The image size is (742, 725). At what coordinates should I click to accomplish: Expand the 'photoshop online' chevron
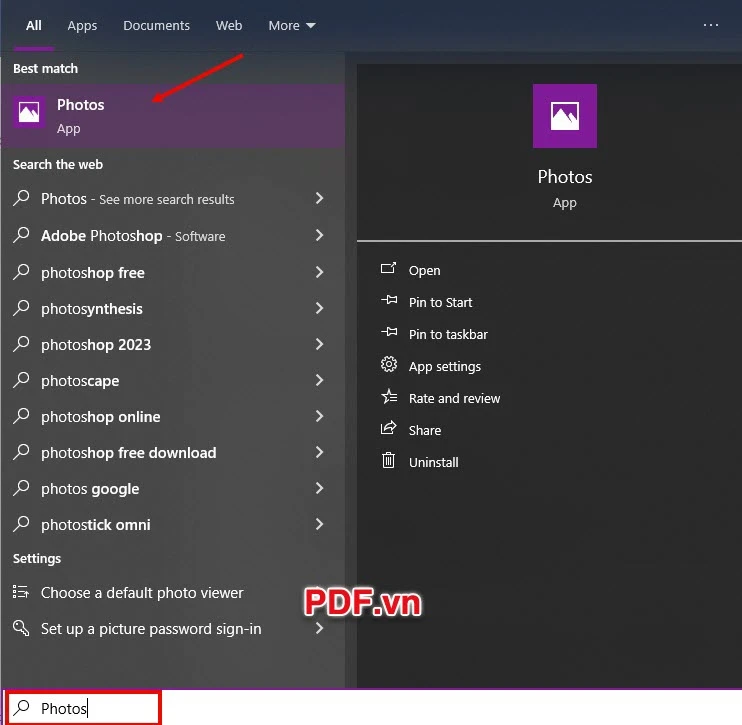319,416
